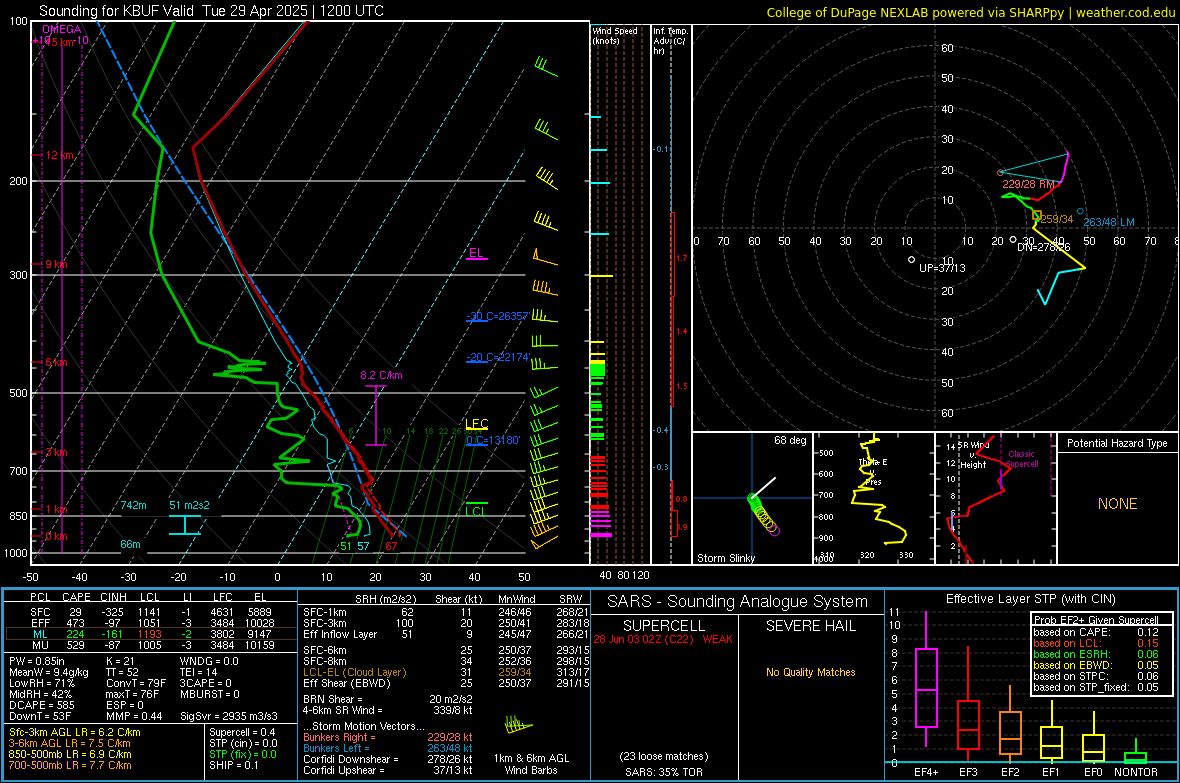Click the red 'based on LCL:' probability row
Viewport: 1180px width, 783px height.
coord(1096,643)
